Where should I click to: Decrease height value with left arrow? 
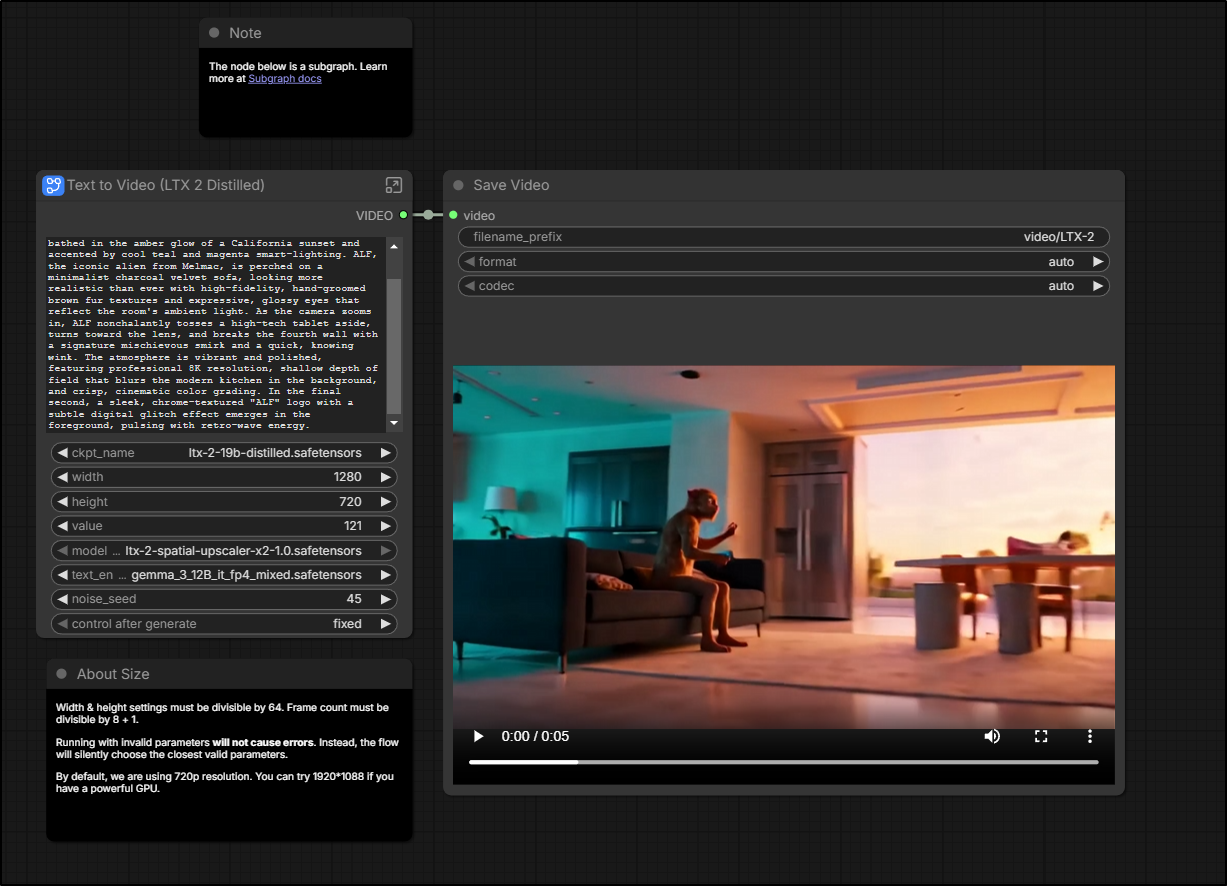62,502
